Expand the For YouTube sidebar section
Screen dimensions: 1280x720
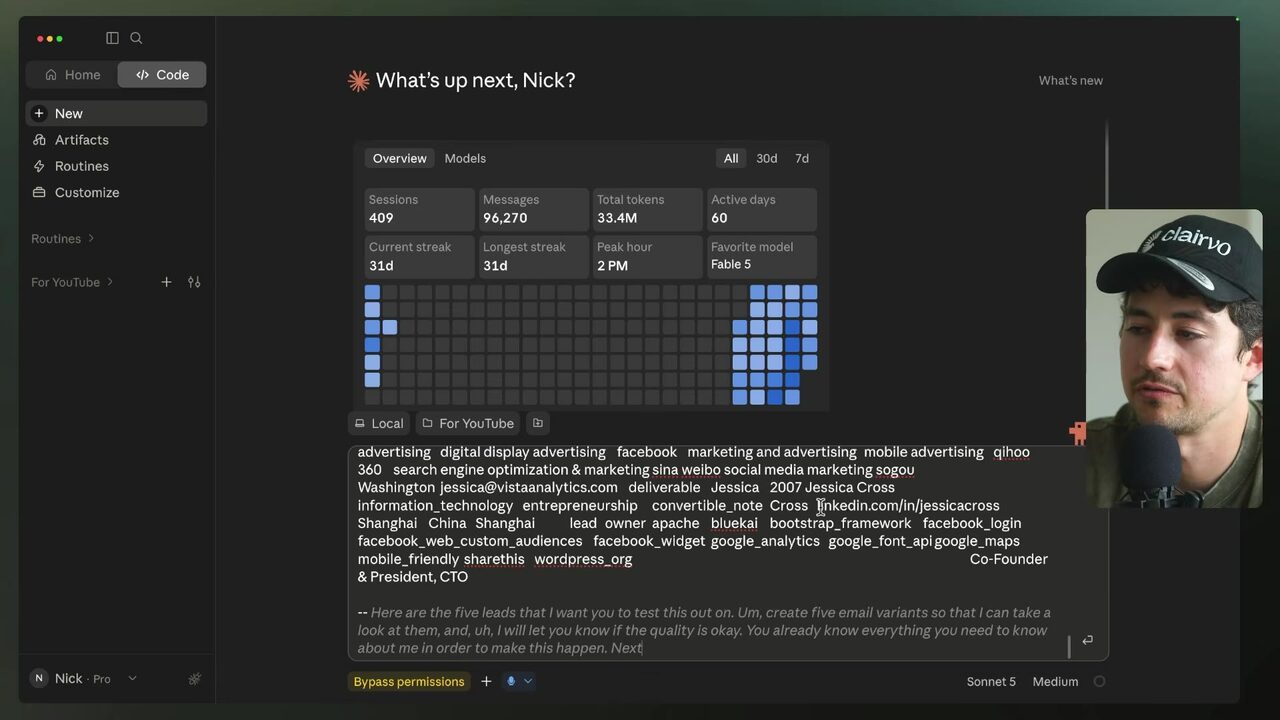(x=110, y=282)
